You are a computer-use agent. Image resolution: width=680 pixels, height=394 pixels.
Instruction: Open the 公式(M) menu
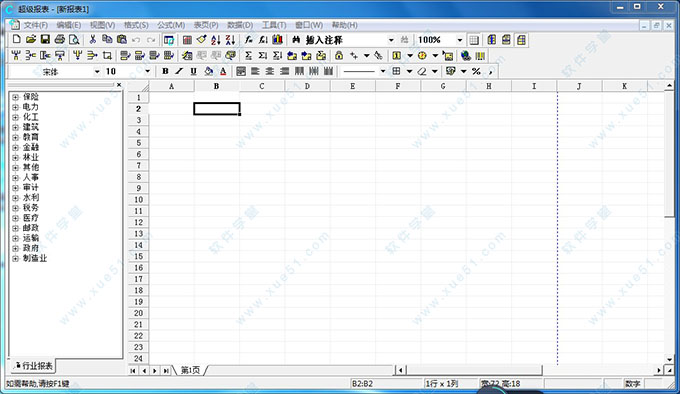(x=171, y=25)
